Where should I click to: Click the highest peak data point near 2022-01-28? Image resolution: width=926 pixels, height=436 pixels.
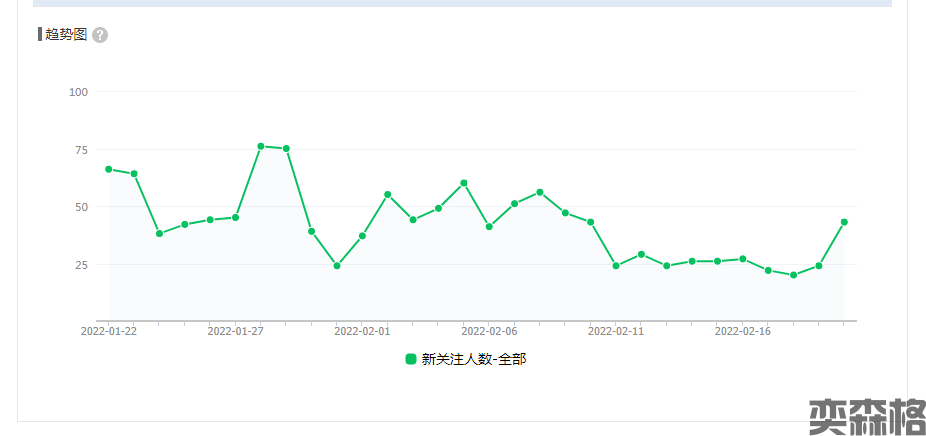[261, 146]
